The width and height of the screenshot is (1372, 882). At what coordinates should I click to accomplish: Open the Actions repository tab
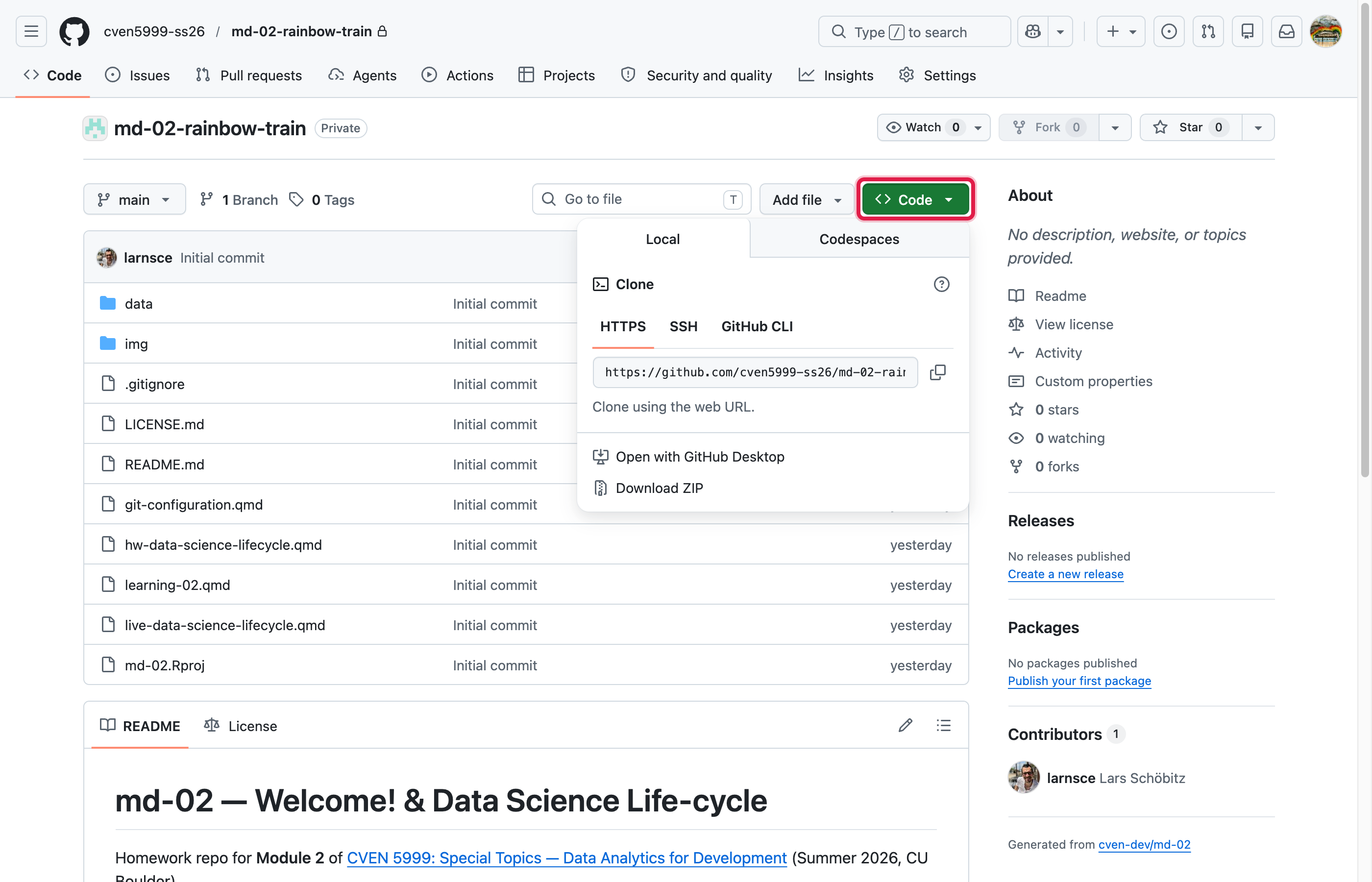point(458,75)
